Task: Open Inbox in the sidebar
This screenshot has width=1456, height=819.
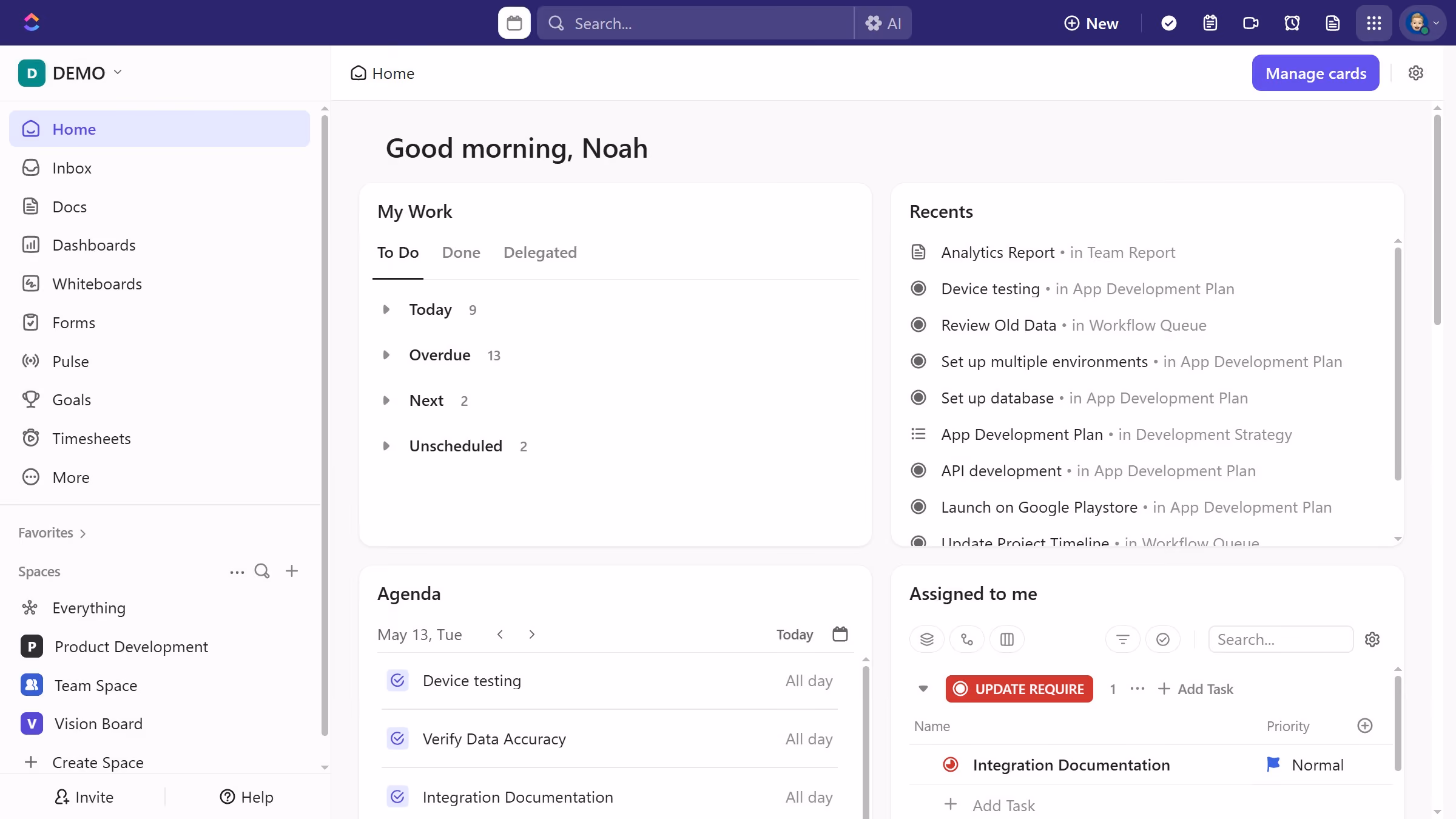Action: coord(159,168)
